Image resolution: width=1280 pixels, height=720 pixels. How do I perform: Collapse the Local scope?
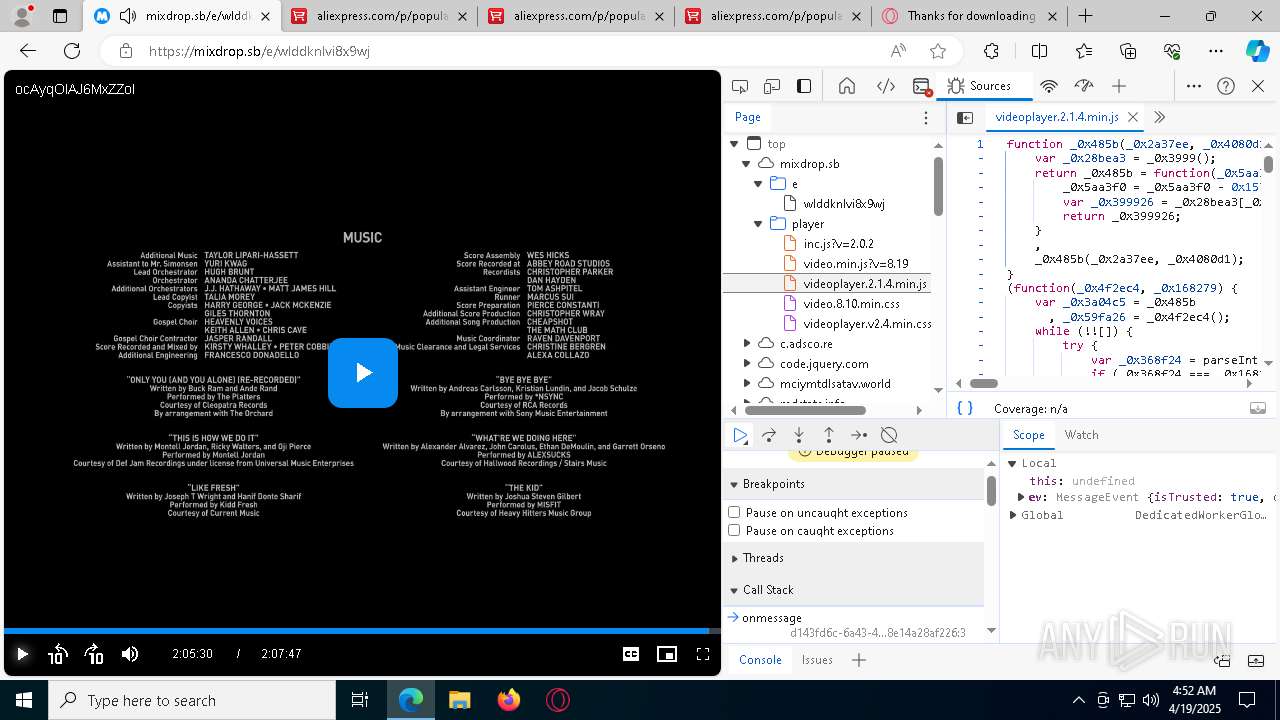[1012, 464]
